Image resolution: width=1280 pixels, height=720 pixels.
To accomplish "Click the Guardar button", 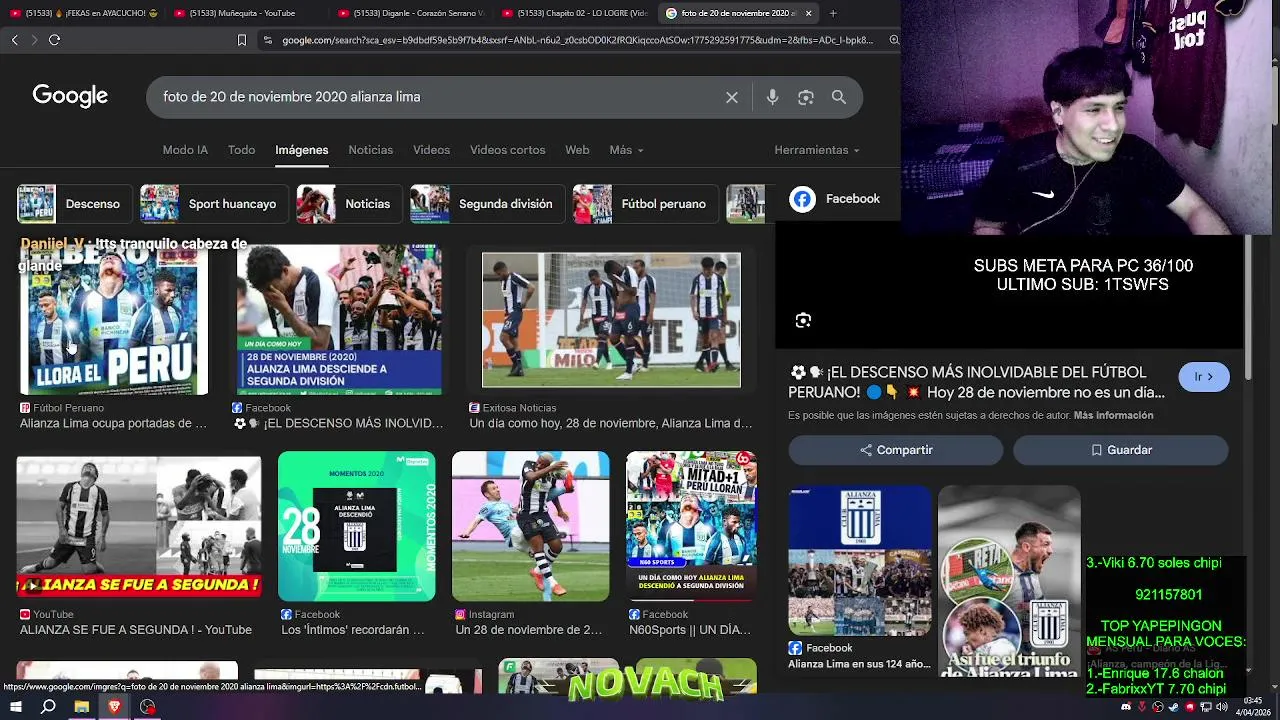I will pyautogui.click(x=1121, y=450).
